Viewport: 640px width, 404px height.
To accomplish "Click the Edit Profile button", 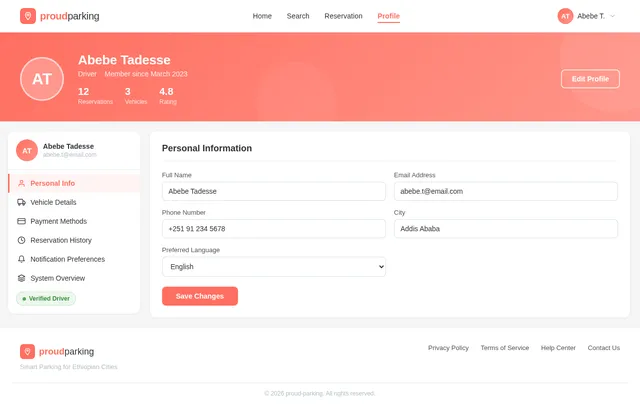I will click(x=590, y=79).
